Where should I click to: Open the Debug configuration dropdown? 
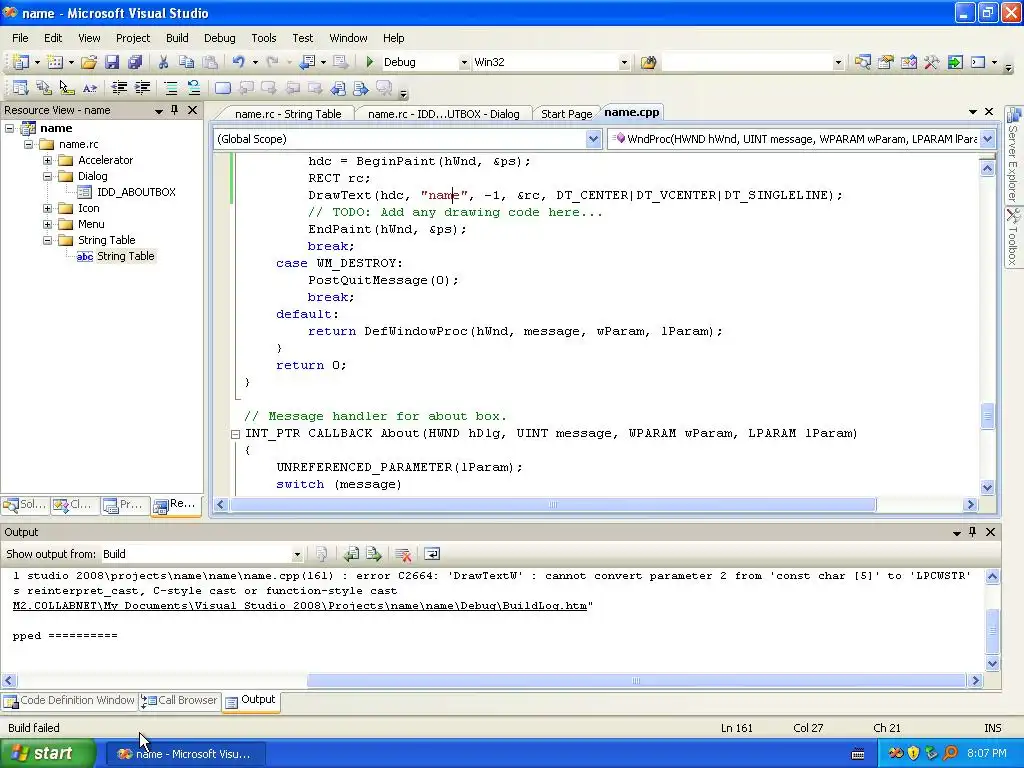[464, 63]
